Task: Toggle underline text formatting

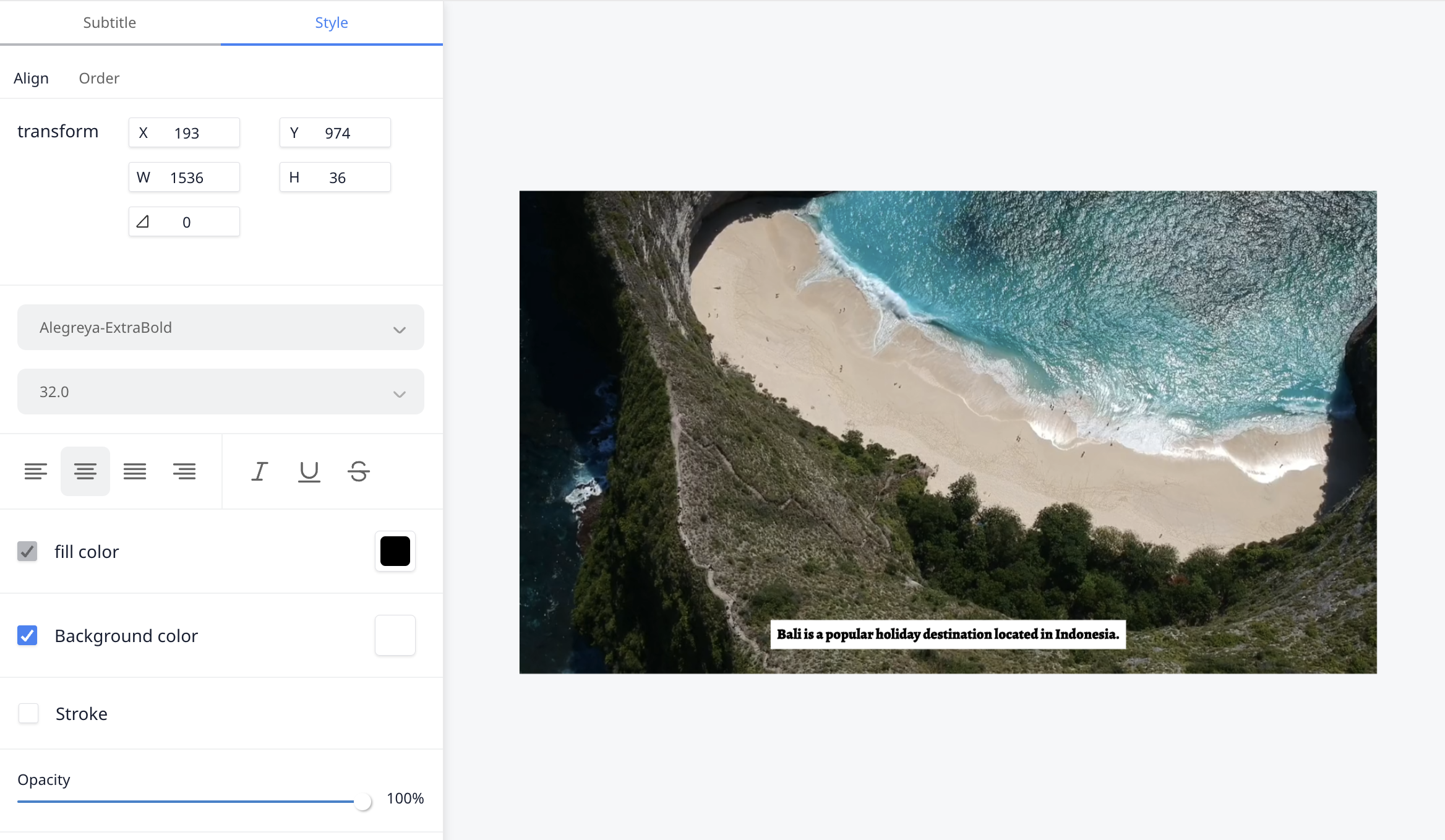Action: [x=309, y=471]
